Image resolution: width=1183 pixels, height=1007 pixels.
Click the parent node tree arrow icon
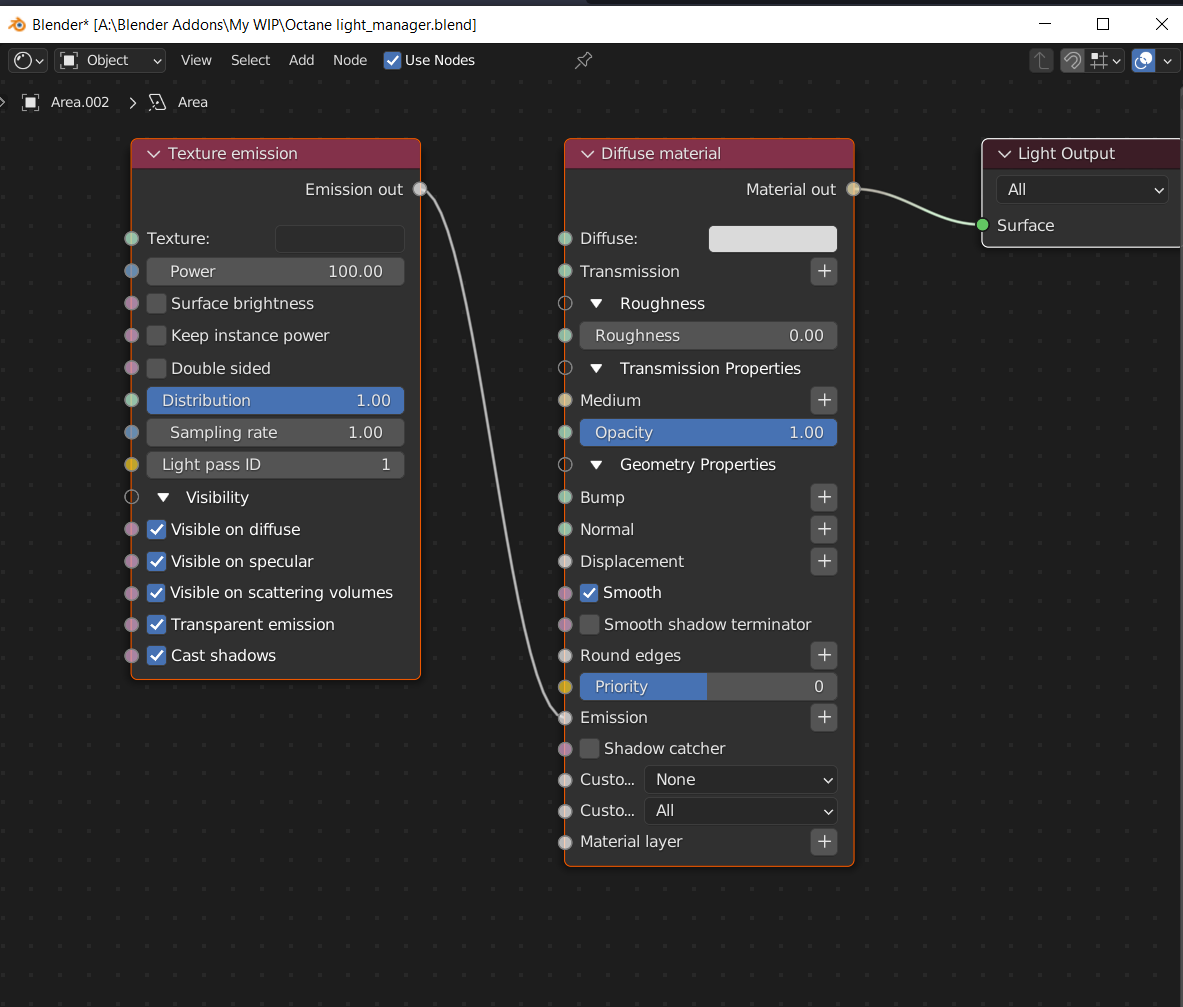[1041, 61]
